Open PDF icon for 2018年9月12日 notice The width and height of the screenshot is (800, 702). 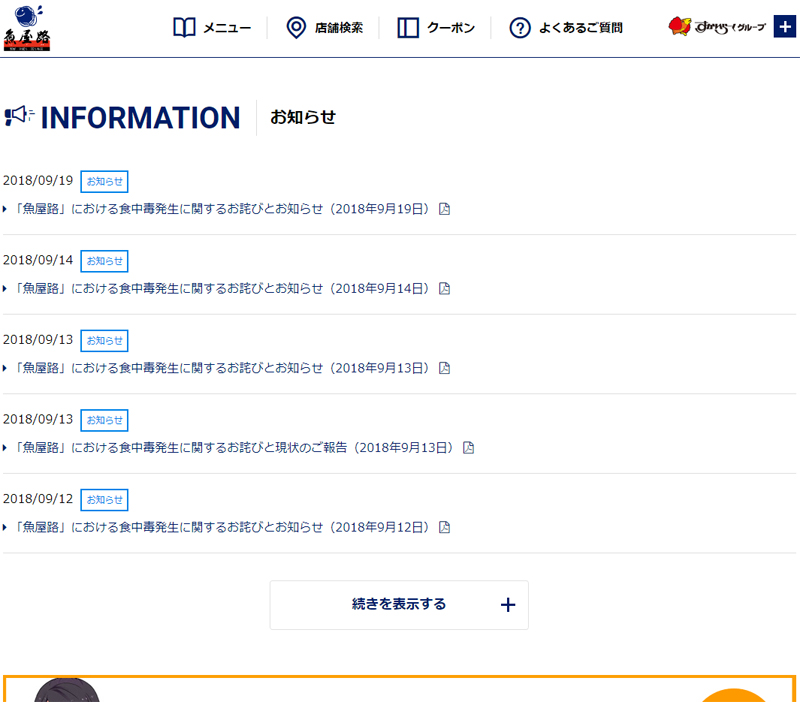pyautogui.click(x=444, y=528)
